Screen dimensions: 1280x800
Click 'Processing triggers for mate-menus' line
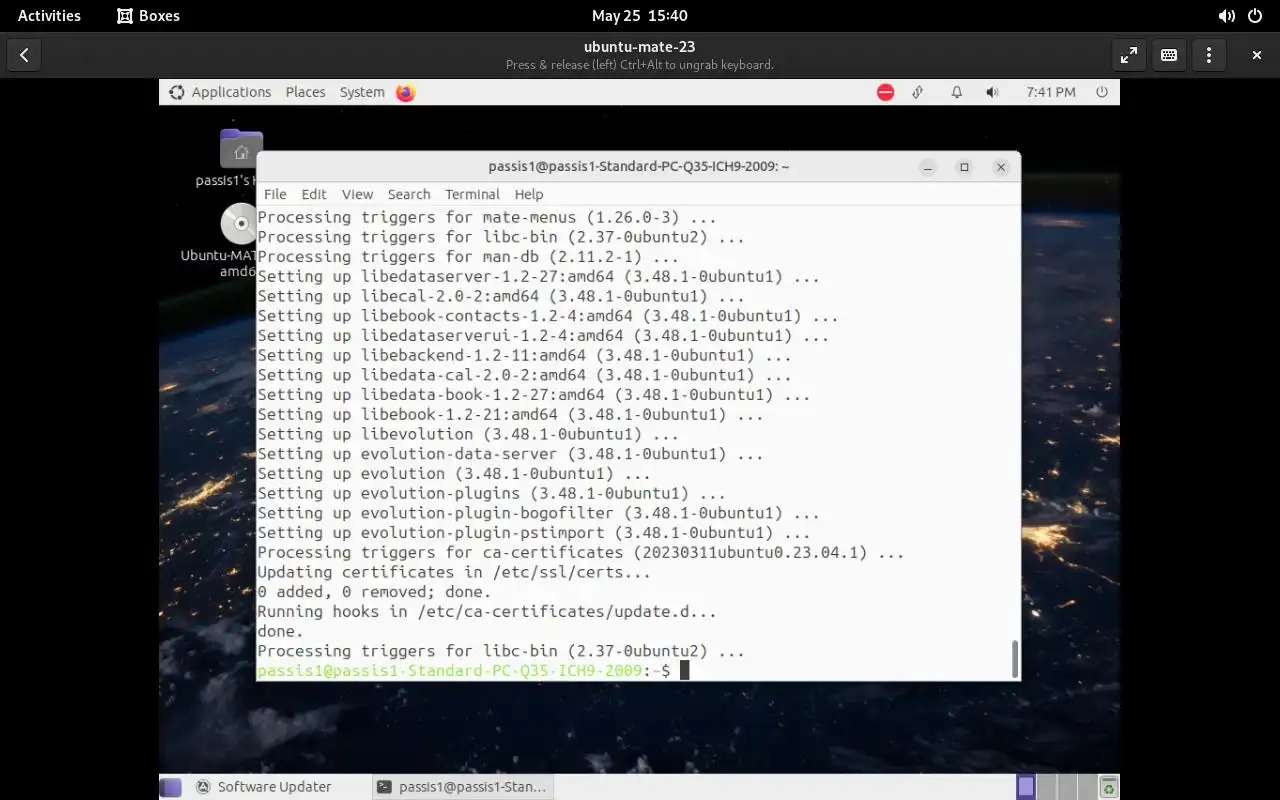click(487, 217)
